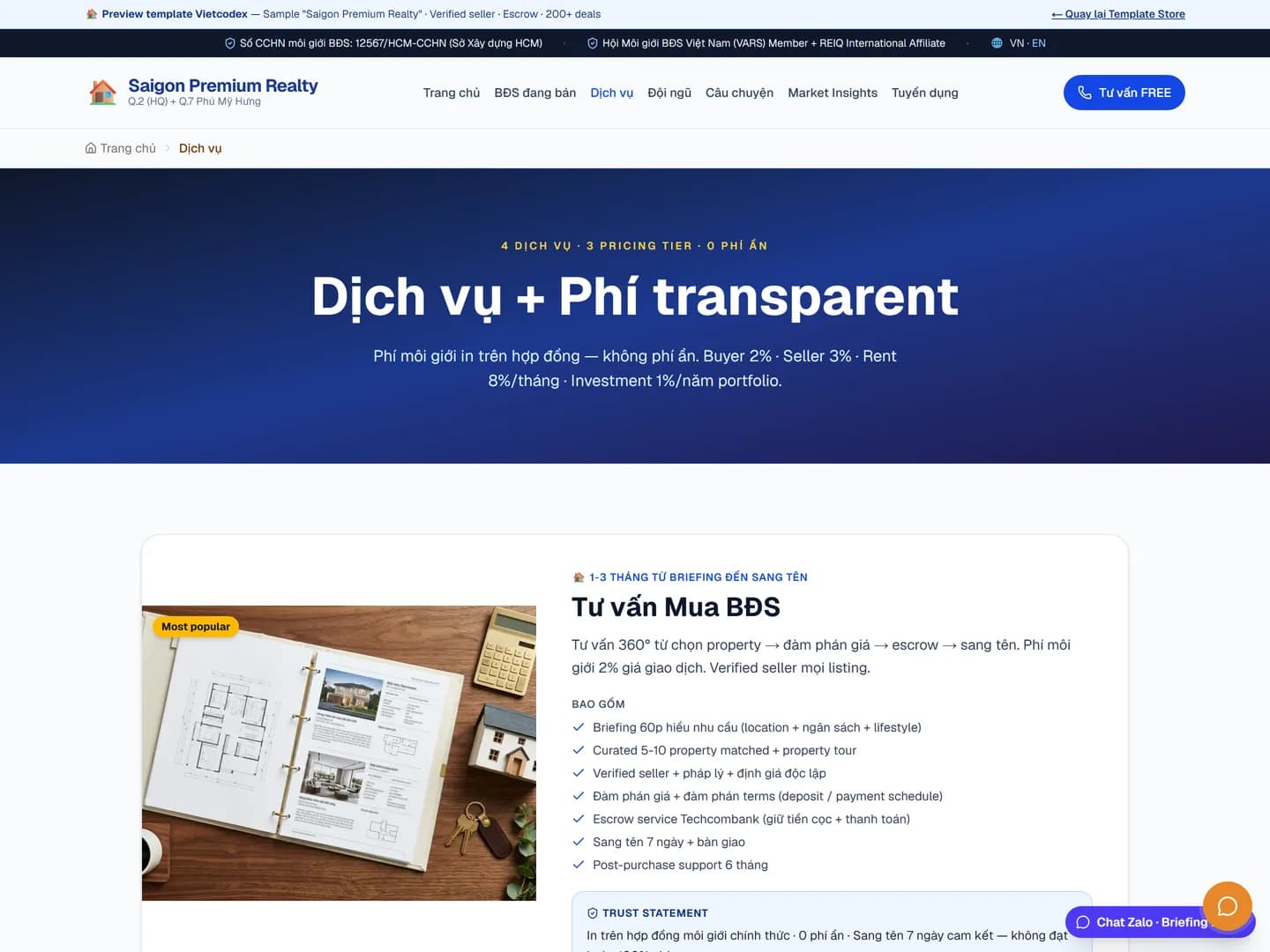1270x952 pixels.
Task: Click the house logo icon beside Saigon Premium Realty
Action: click(x=102, y=92)
